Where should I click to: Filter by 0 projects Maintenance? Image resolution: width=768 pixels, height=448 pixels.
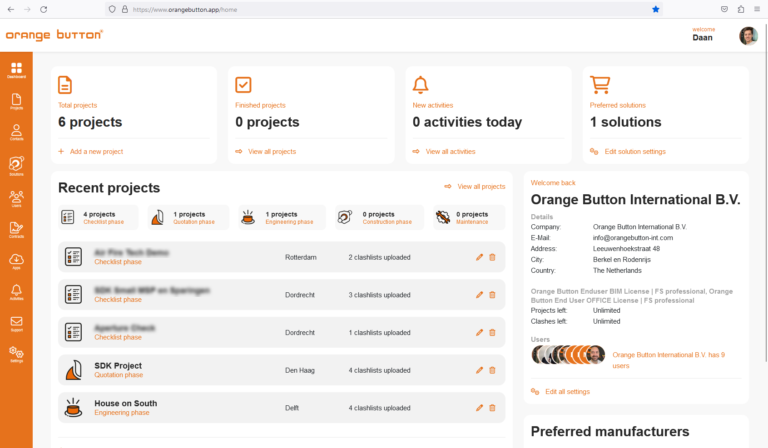(x=469, y=217)
